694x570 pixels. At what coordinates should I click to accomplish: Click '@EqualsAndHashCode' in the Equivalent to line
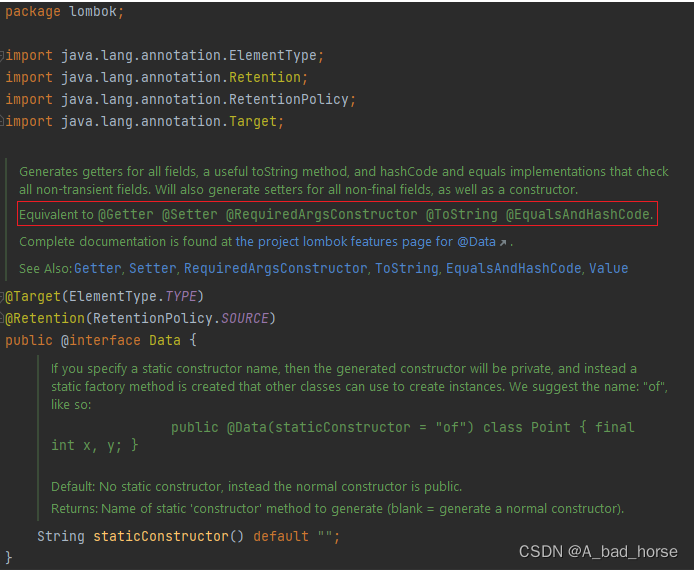[578, 214]
